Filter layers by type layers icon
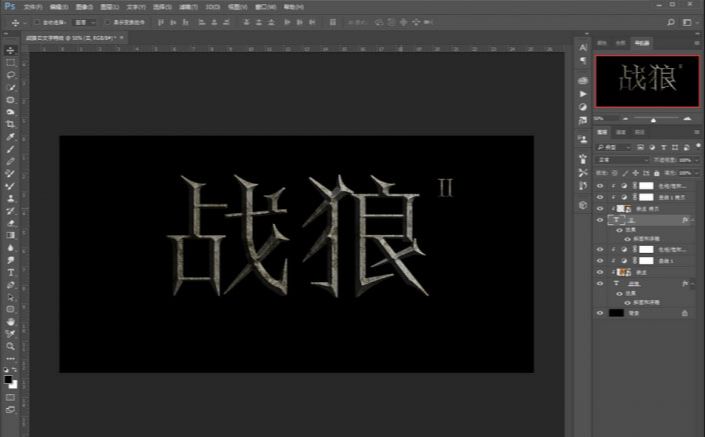 (664, 147)
